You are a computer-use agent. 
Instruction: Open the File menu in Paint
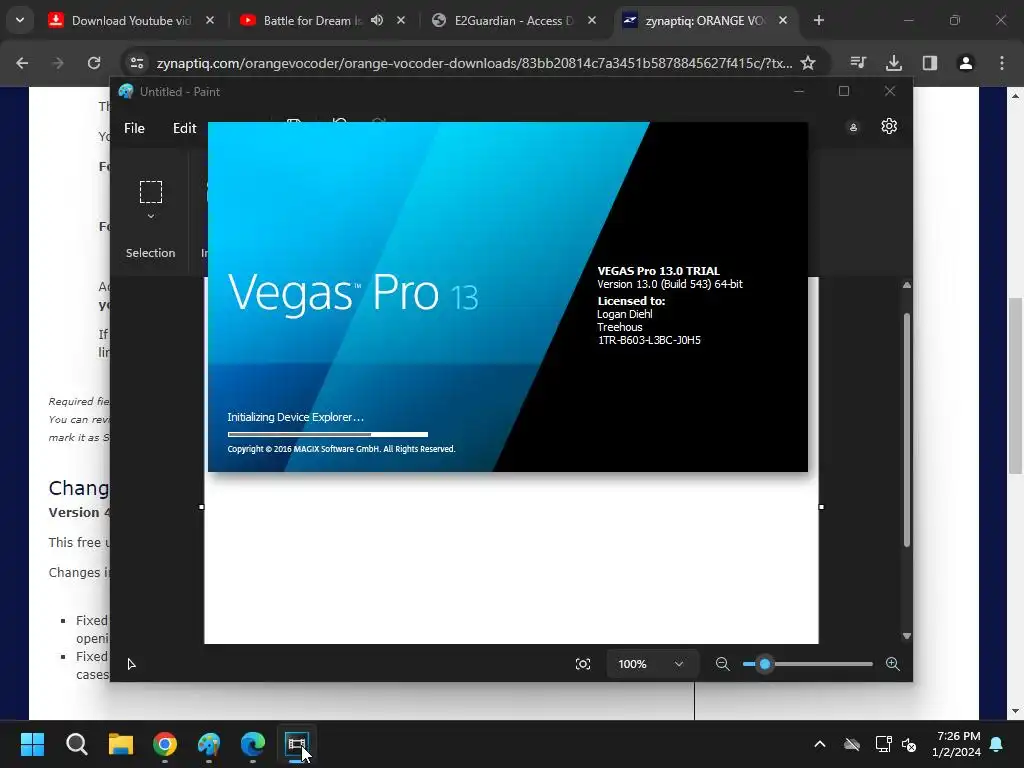pyautogui.click(x=134, y=128)
